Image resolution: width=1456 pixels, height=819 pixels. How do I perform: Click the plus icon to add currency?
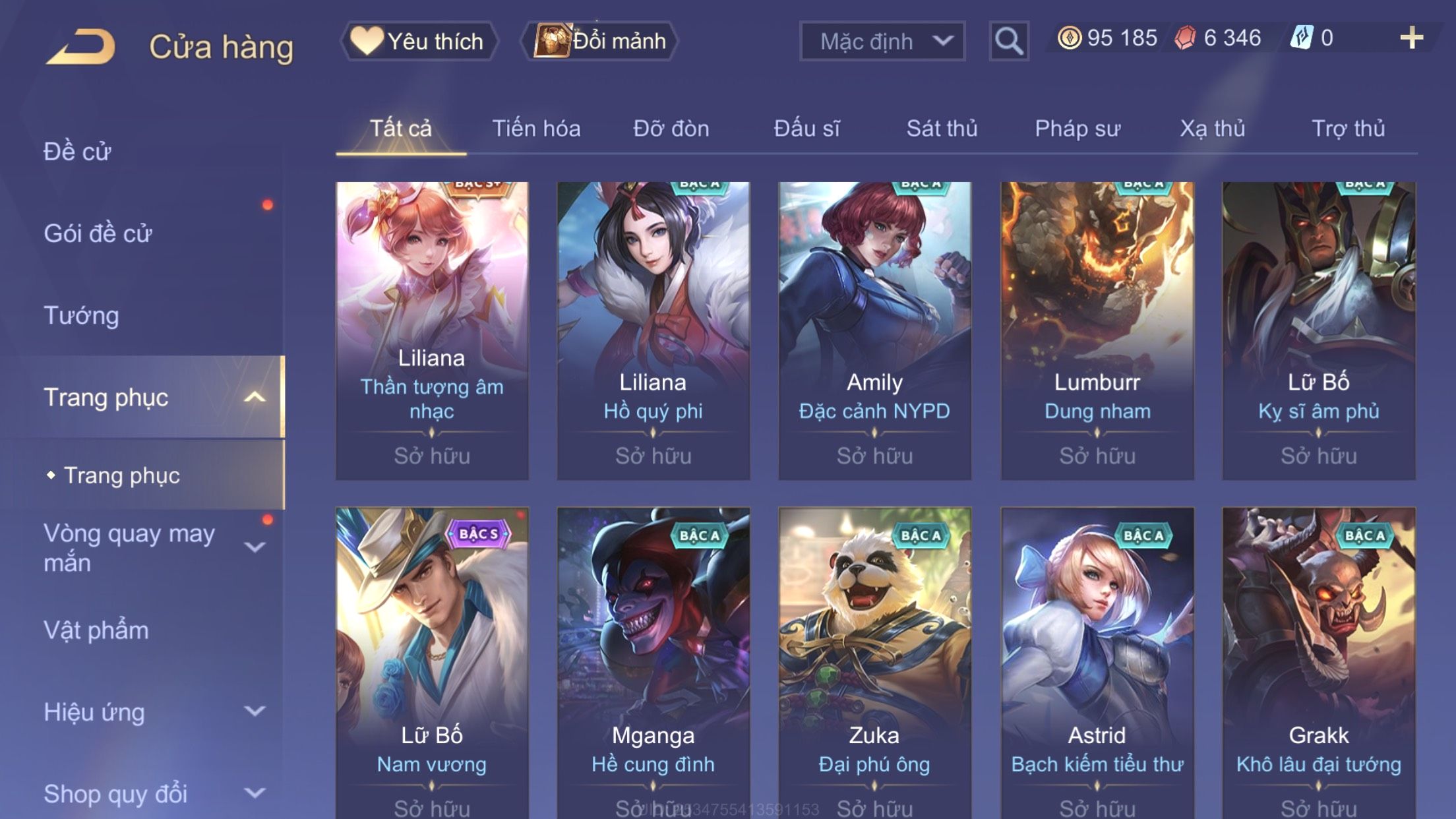(1411, 38)
